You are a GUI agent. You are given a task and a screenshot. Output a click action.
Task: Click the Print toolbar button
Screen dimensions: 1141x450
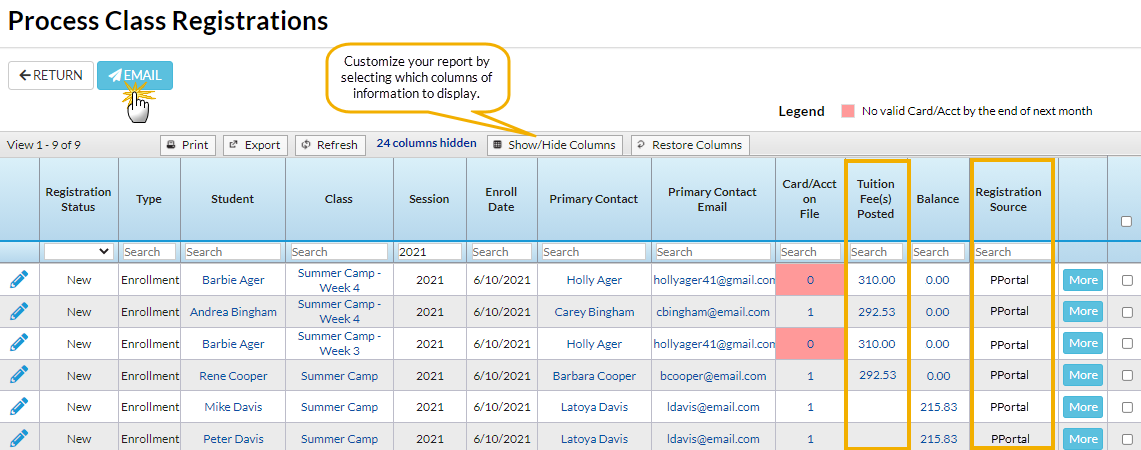point(188,145)
